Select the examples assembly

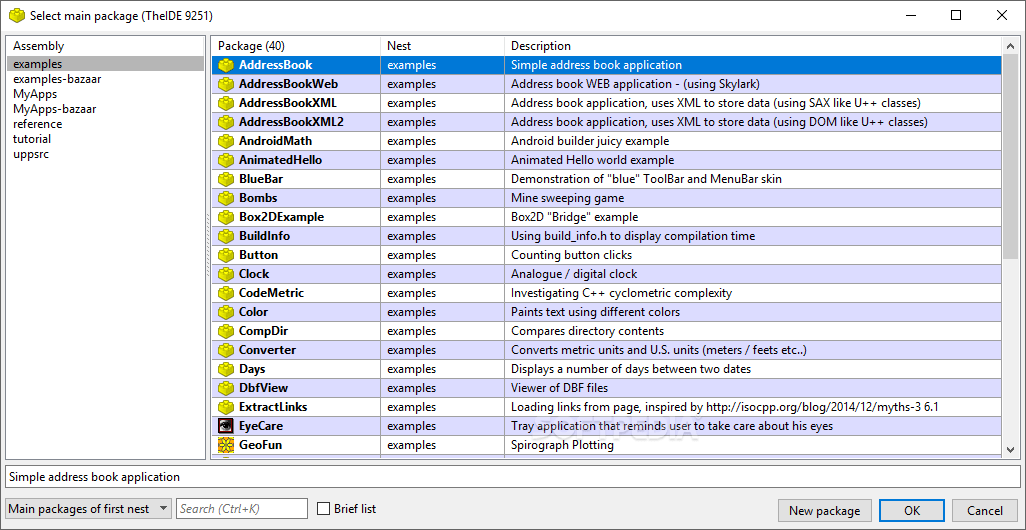click(x=105, y=64)
